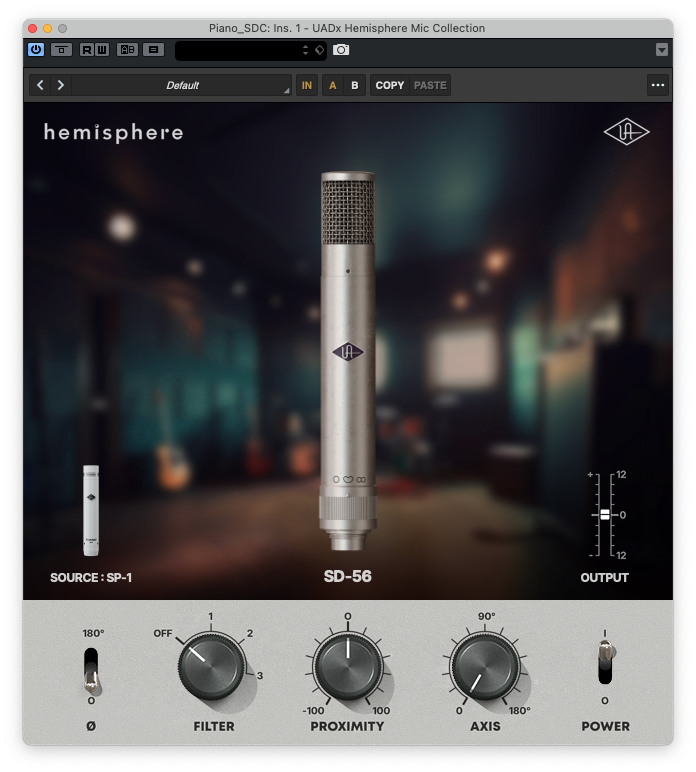This screenshot has width=696, height=772.
Task: Click the PROXIMITY knob
Action: [348, 666]
